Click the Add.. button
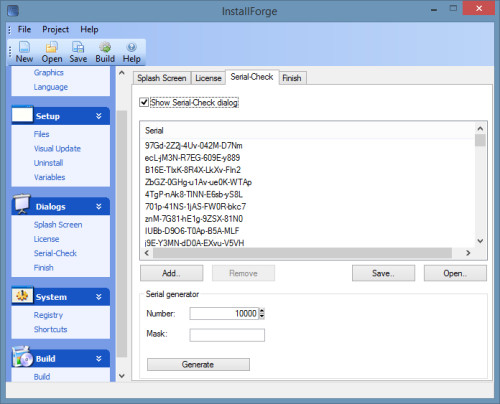Image resolution: width=500 pixels, height=404 pixels. (172, 273)
